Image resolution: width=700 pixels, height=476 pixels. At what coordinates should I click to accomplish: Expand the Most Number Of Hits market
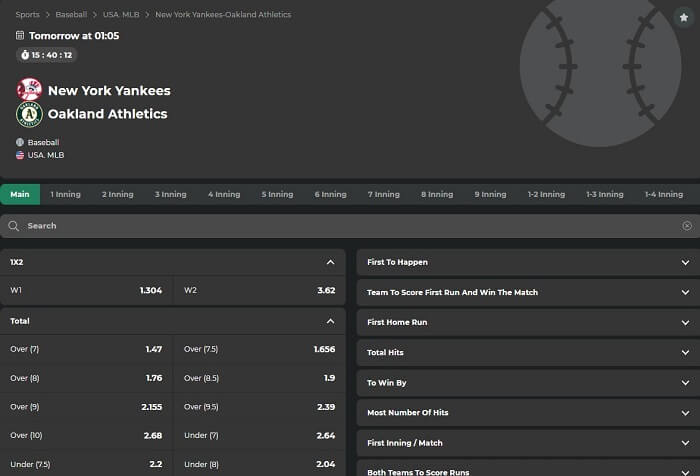coord(528,413)
